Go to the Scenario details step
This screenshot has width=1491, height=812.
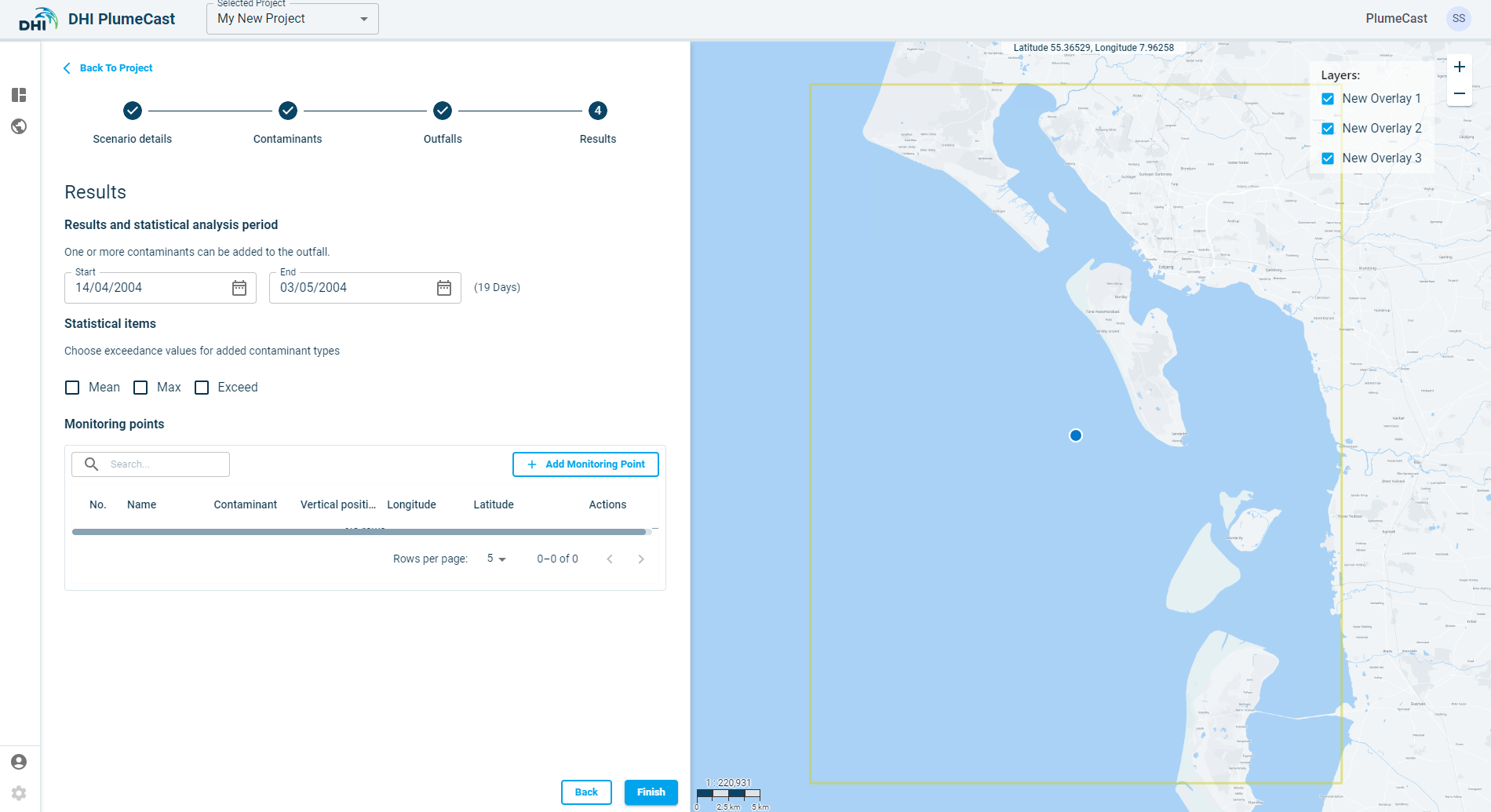tap(133, 111)
